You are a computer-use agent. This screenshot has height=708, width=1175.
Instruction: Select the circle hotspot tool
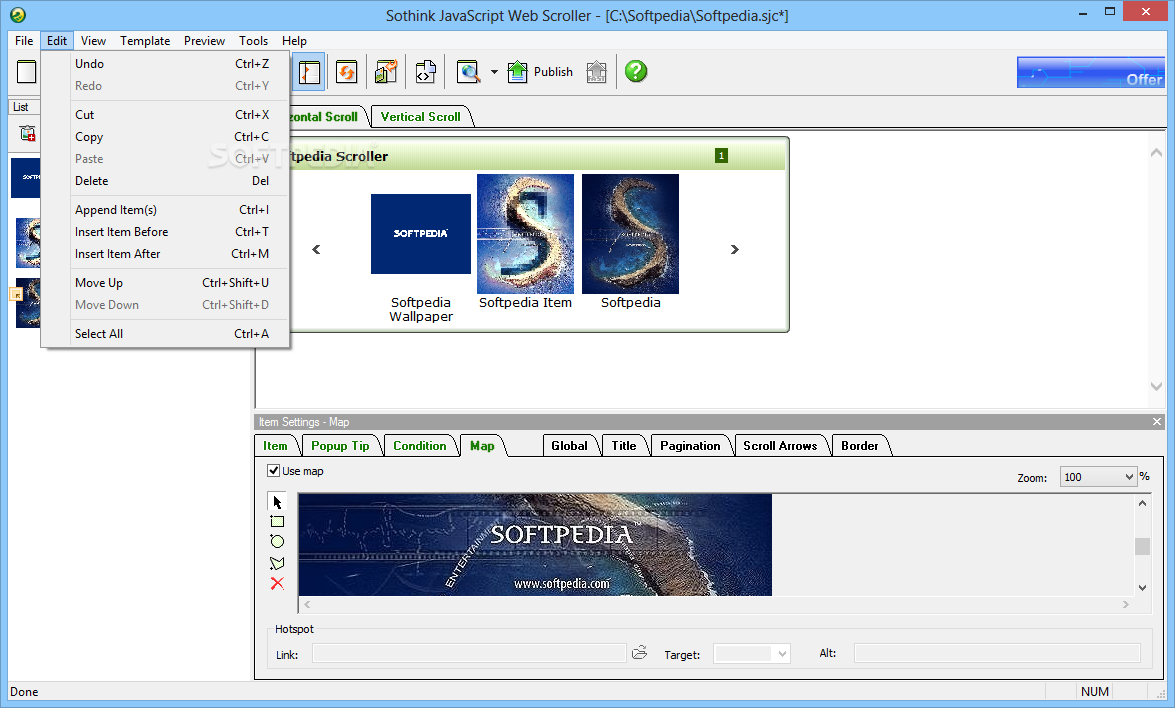(x=277, y=542)
